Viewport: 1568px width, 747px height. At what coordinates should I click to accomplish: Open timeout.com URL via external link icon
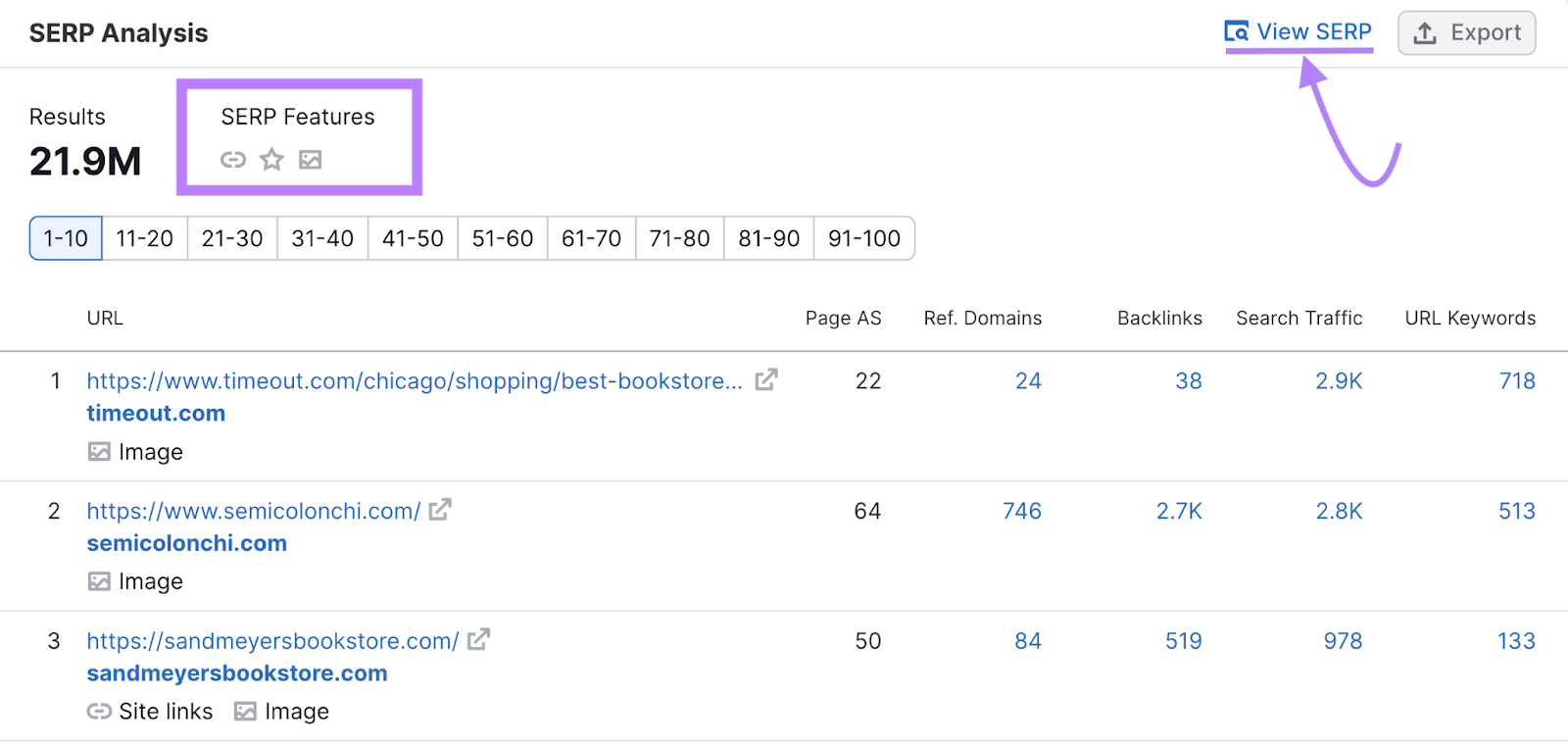click(x=766, y=380)
